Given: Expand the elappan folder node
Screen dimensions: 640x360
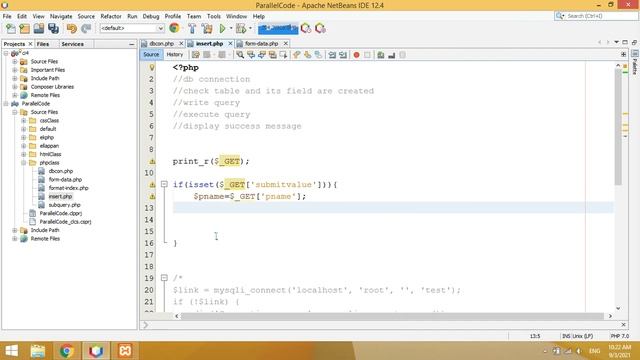Looking at the screenshot, I should click(24, 146).
